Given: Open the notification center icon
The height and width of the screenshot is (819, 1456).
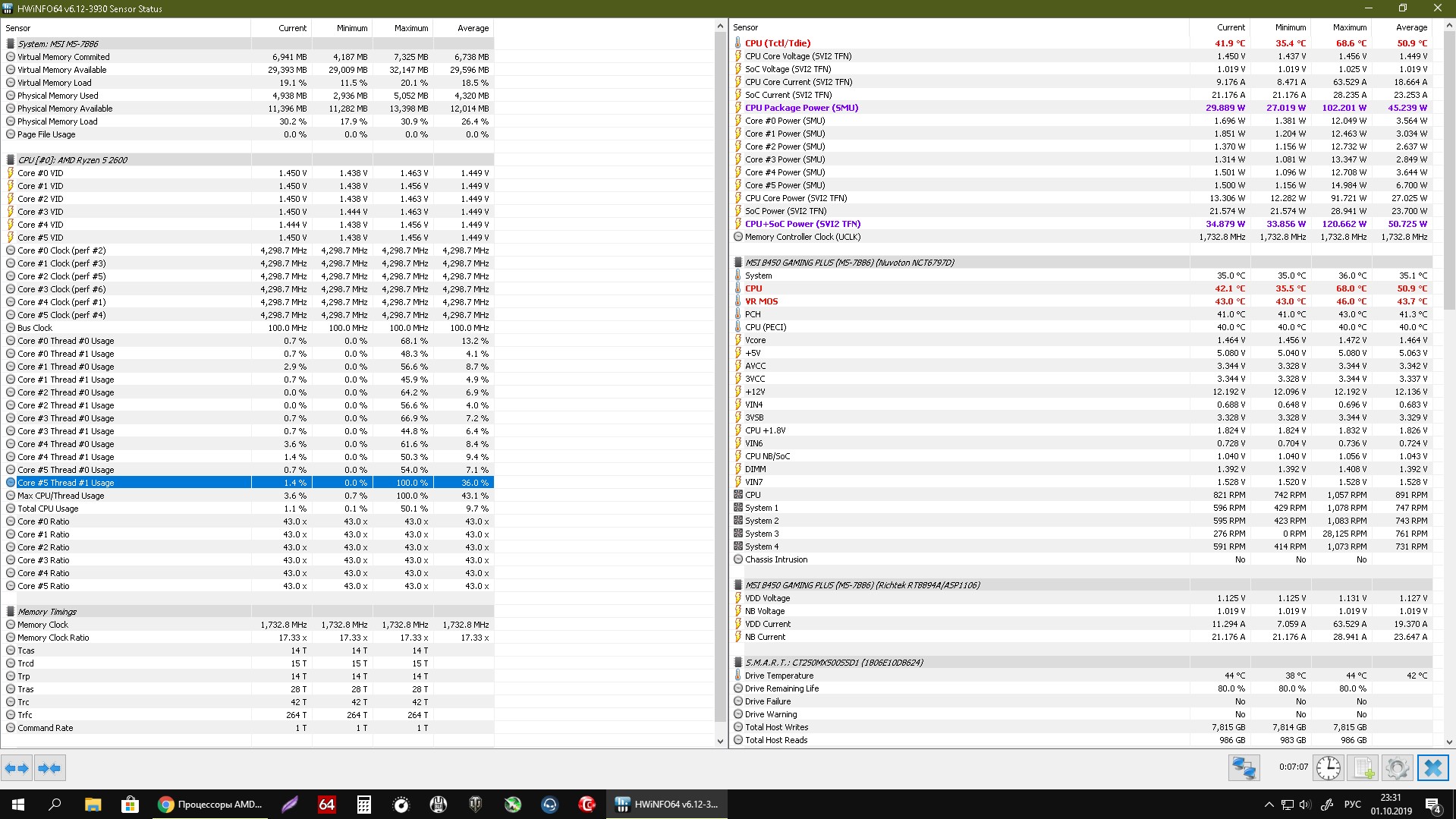Looking at the screenshot, I should (x=1433, y=805).
